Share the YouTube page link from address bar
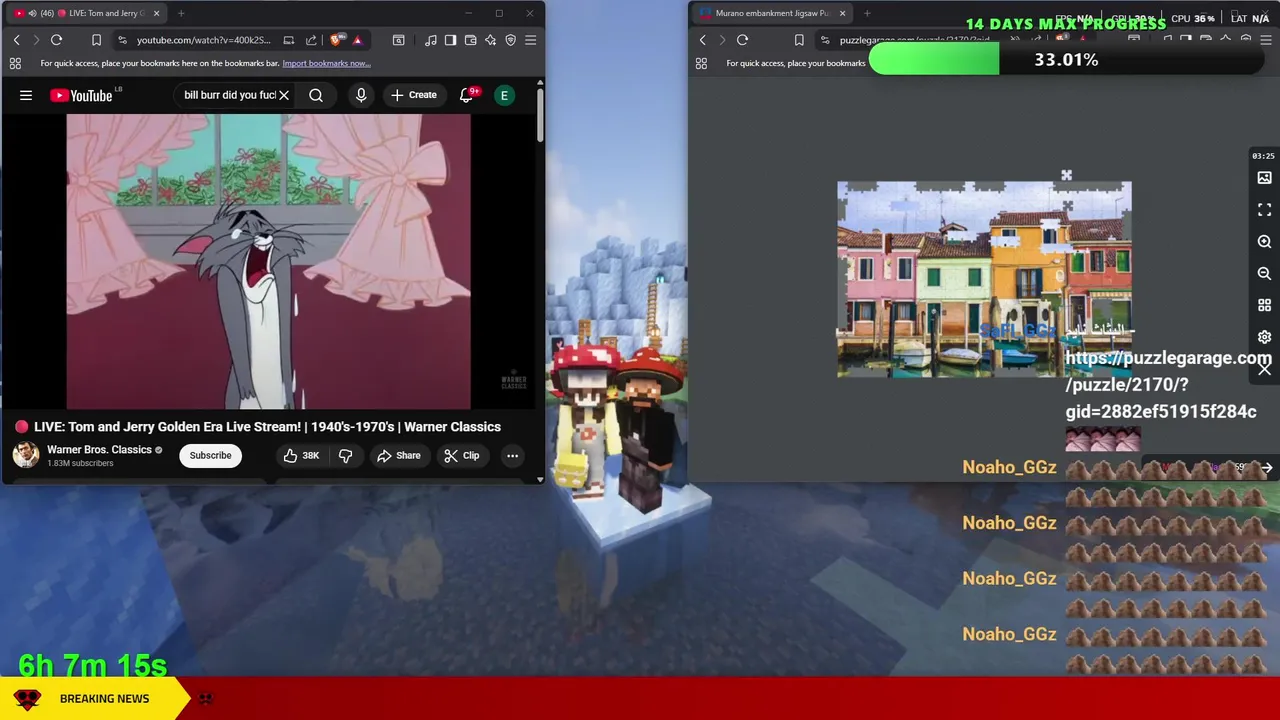The image size is (1280, 720). pos(311,40)
